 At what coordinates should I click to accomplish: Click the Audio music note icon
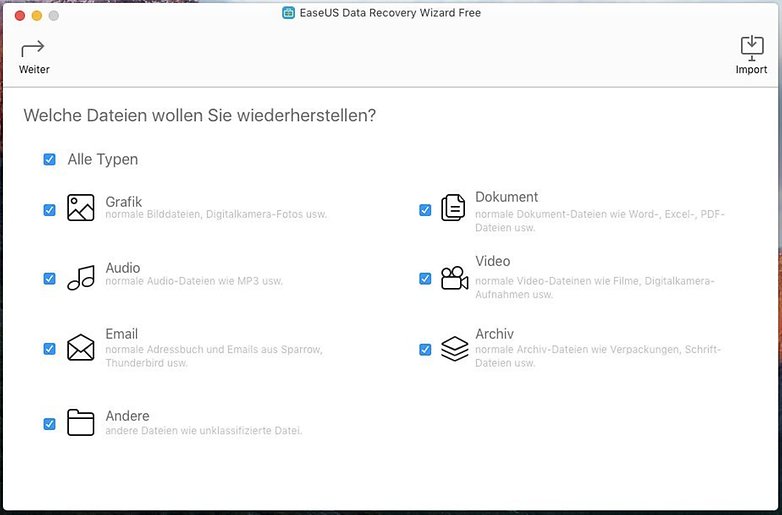coord(81,278)
